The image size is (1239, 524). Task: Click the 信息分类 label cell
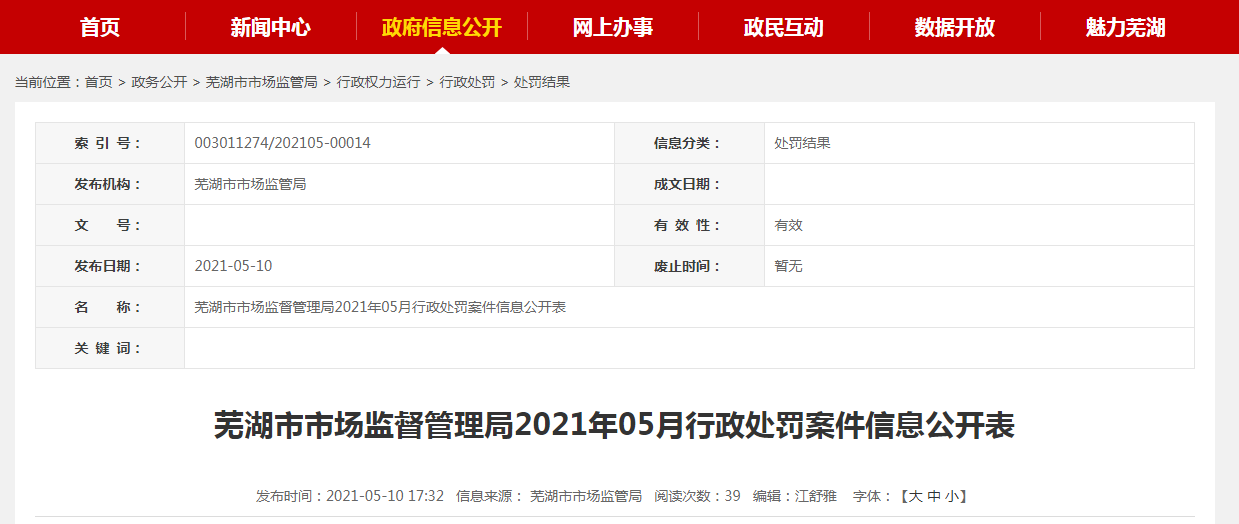(x=690, y=143)
